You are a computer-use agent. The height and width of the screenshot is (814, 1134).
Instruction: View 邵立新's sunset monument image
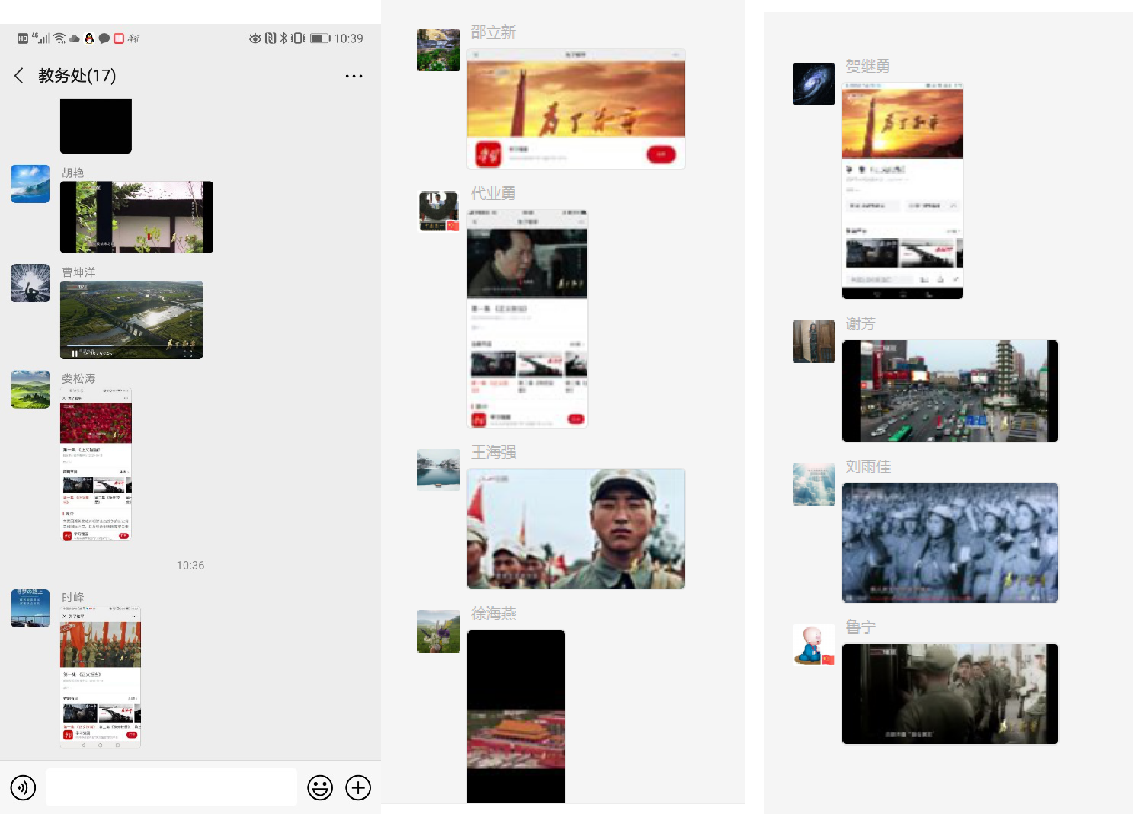tap(576, 109)
